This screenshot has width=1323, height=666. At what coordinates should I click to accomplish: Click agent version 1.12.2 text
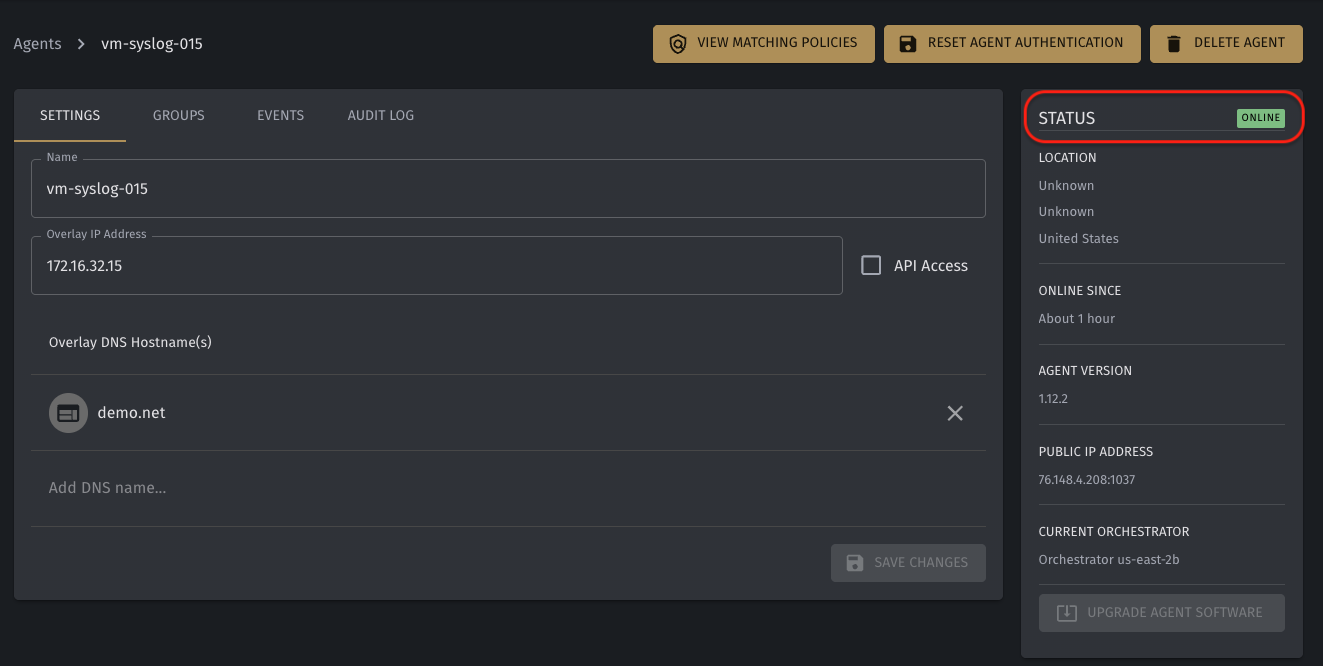pos(1054,399)
